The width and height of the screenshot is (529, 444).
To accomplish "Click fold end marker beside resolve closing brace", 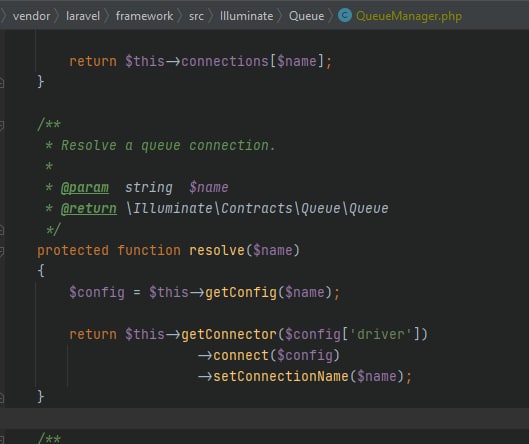I will click(1, 398).
